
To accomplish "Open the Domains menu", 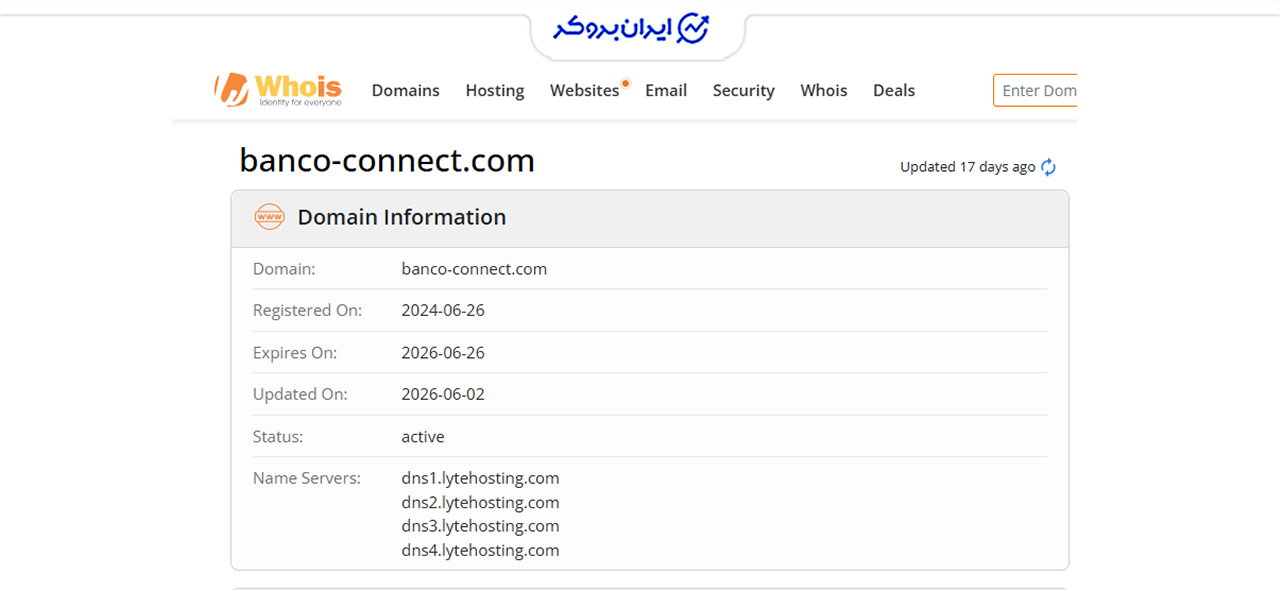I will point(405,90).
